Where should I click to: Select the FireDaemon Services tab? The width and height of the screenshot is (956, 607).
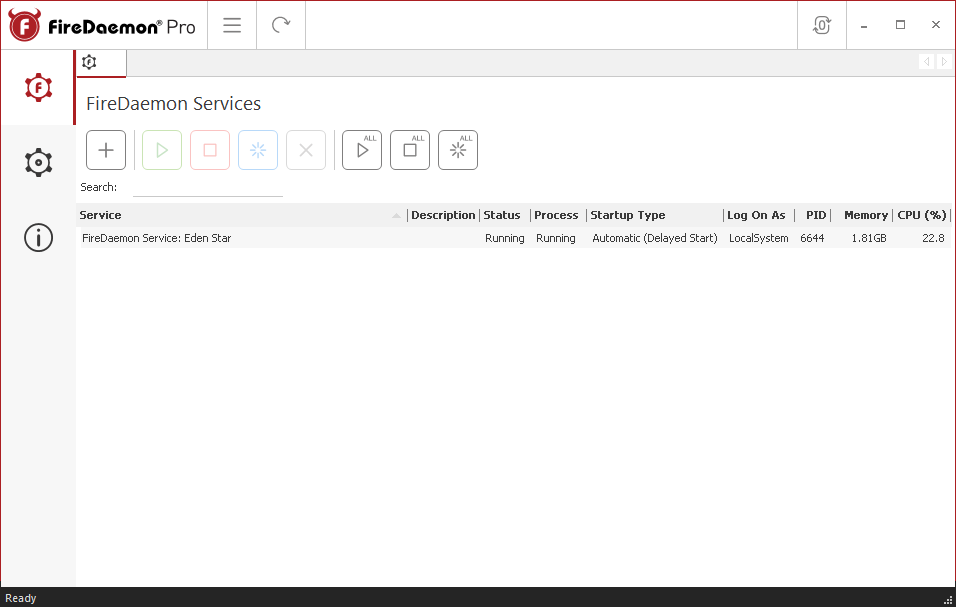[101, 63]
